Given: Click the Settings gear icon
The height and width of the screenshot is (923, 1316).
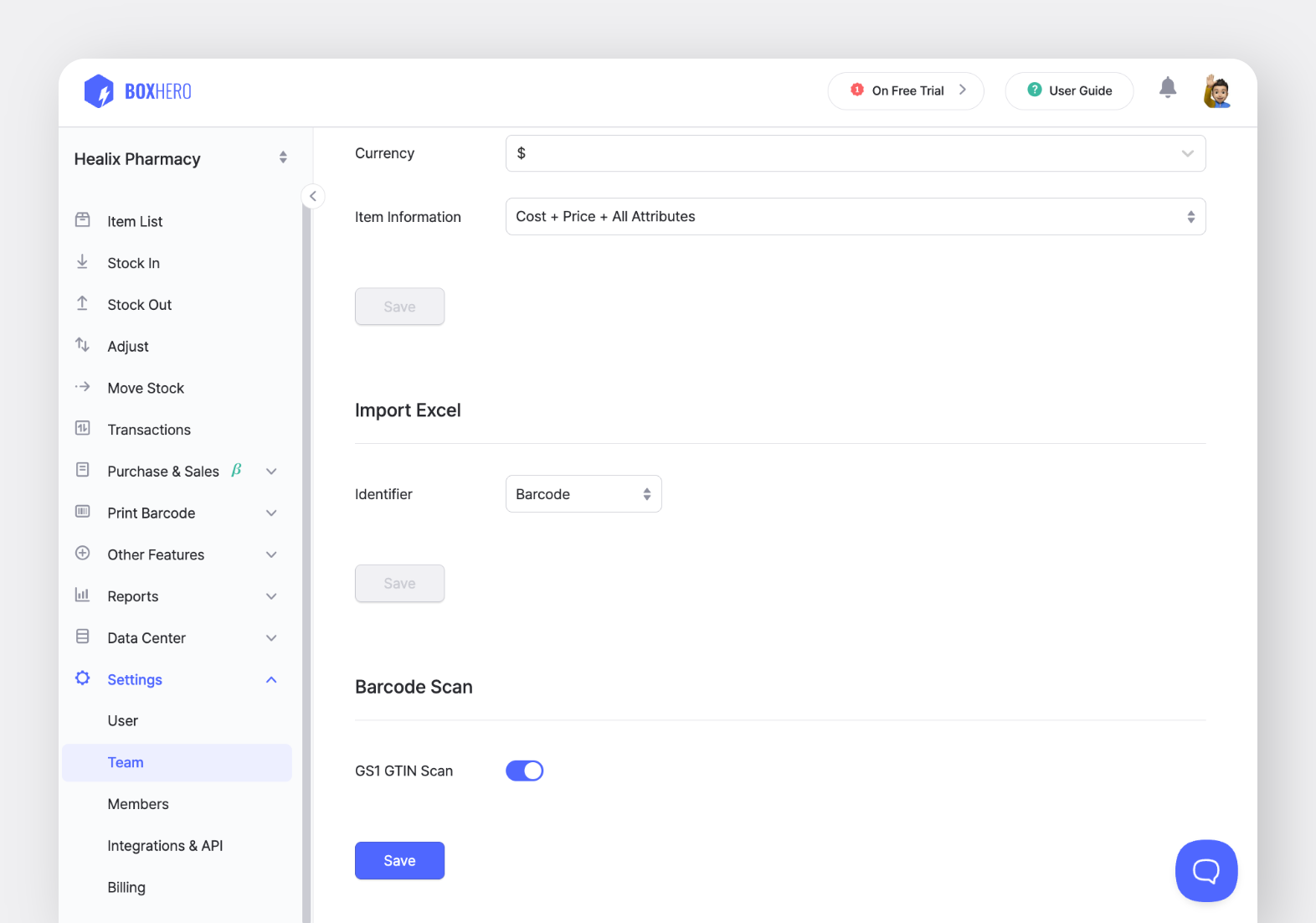Looking at the screenshot, I should (x=83, y=678).
